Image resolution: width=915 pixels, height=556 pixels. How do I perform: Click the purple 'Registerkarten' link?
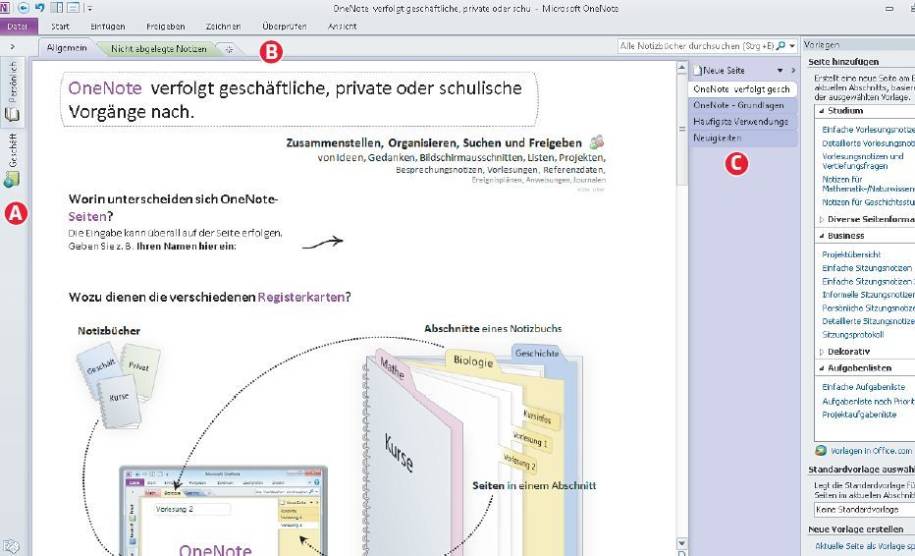[x=301, y=298]
